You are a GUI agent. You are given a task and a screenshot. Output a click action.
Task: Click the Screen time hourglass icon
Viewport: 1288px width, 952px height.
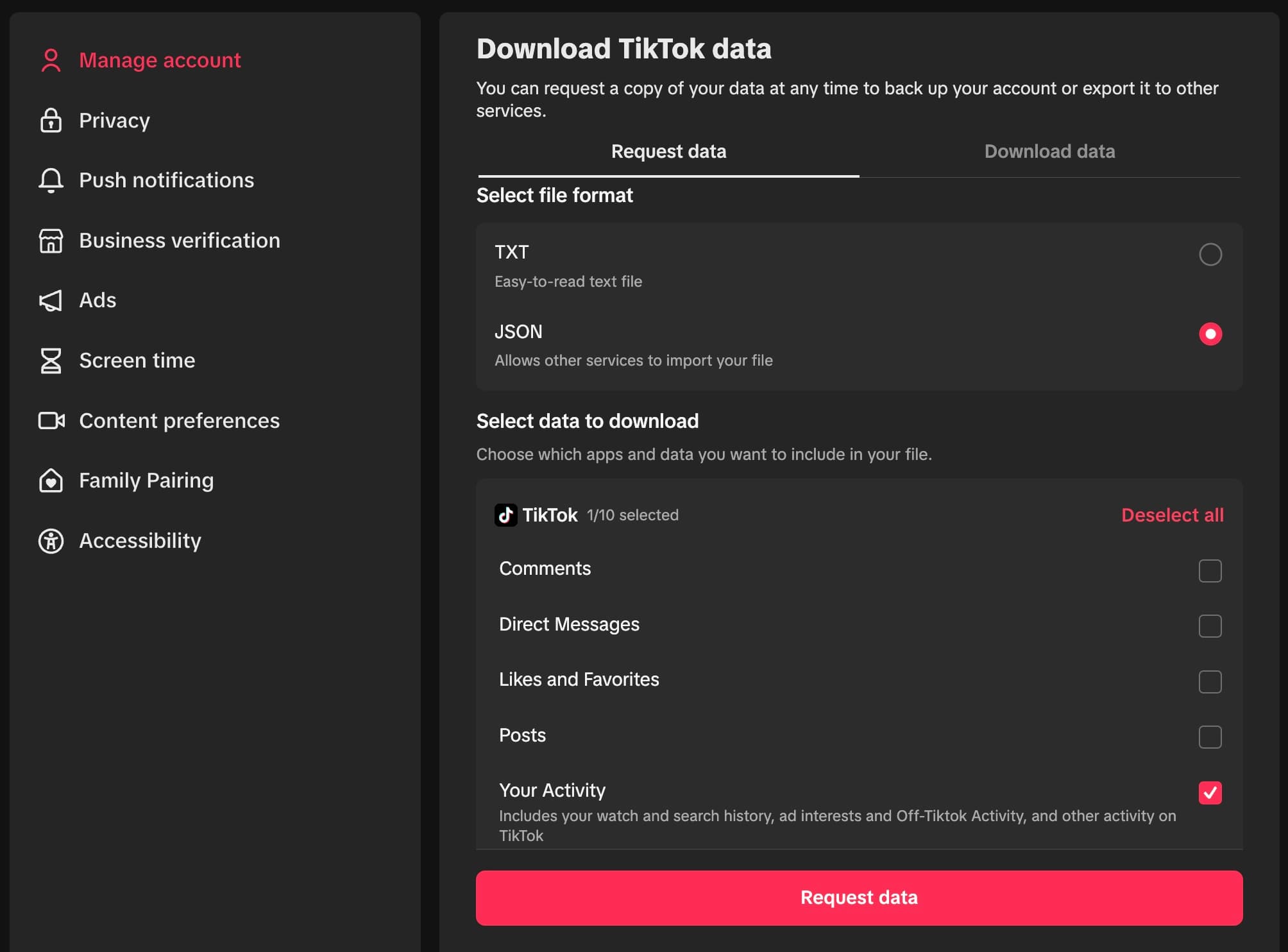pyautogui.click(x=51, y=361)
